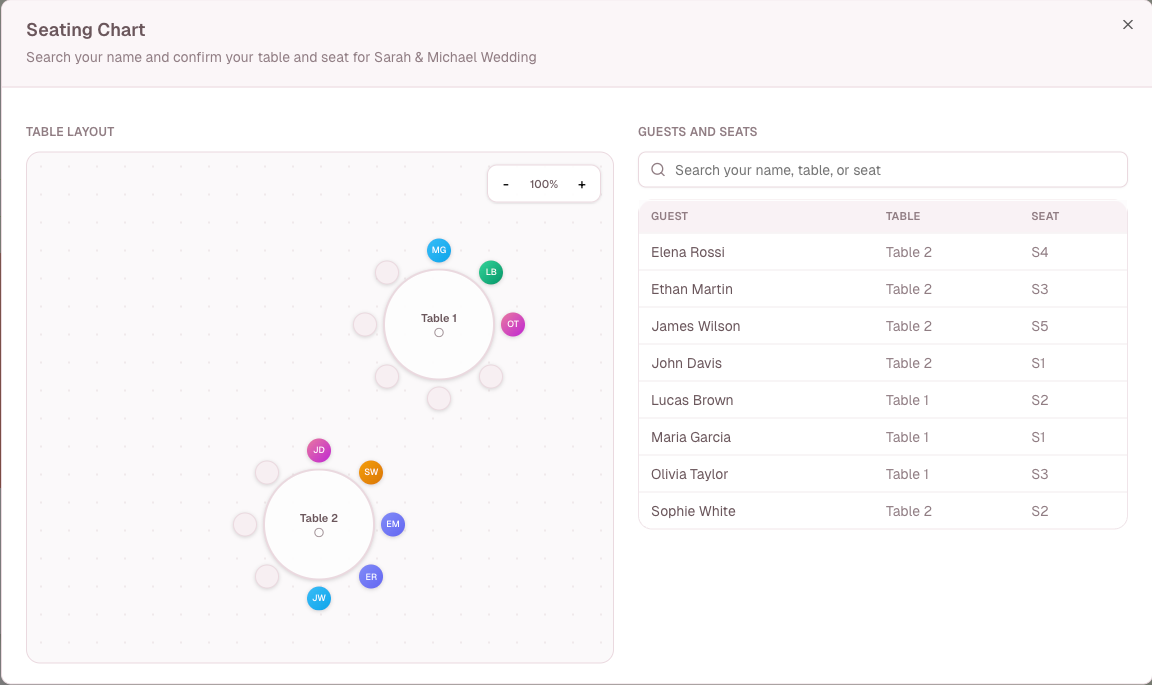Select the LB seat avatar at Table 1

[x=491, y=272]
